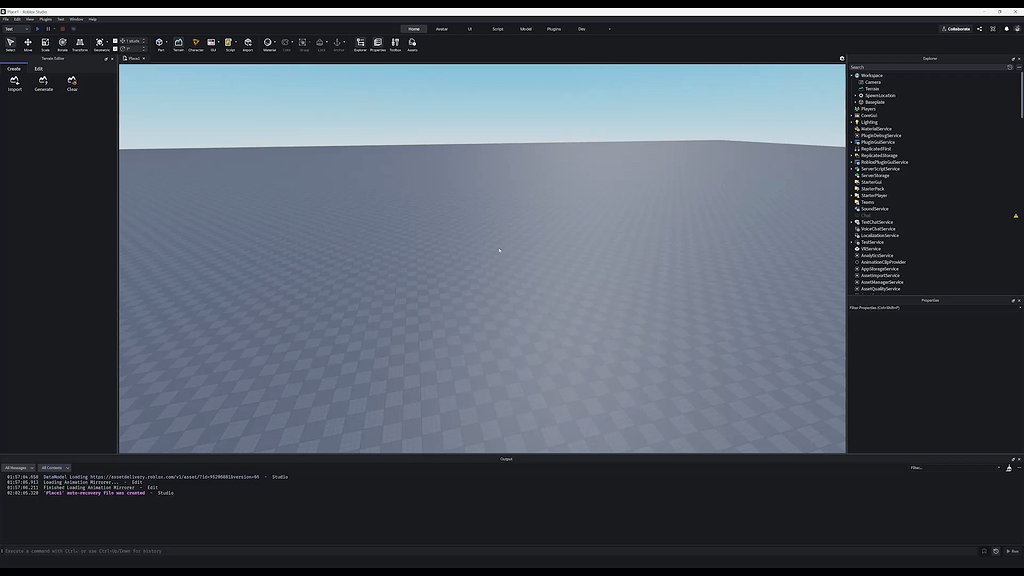The image size is (1024, 576).
Task: Toggle the Explorer panel button
Action: (360, 44)
